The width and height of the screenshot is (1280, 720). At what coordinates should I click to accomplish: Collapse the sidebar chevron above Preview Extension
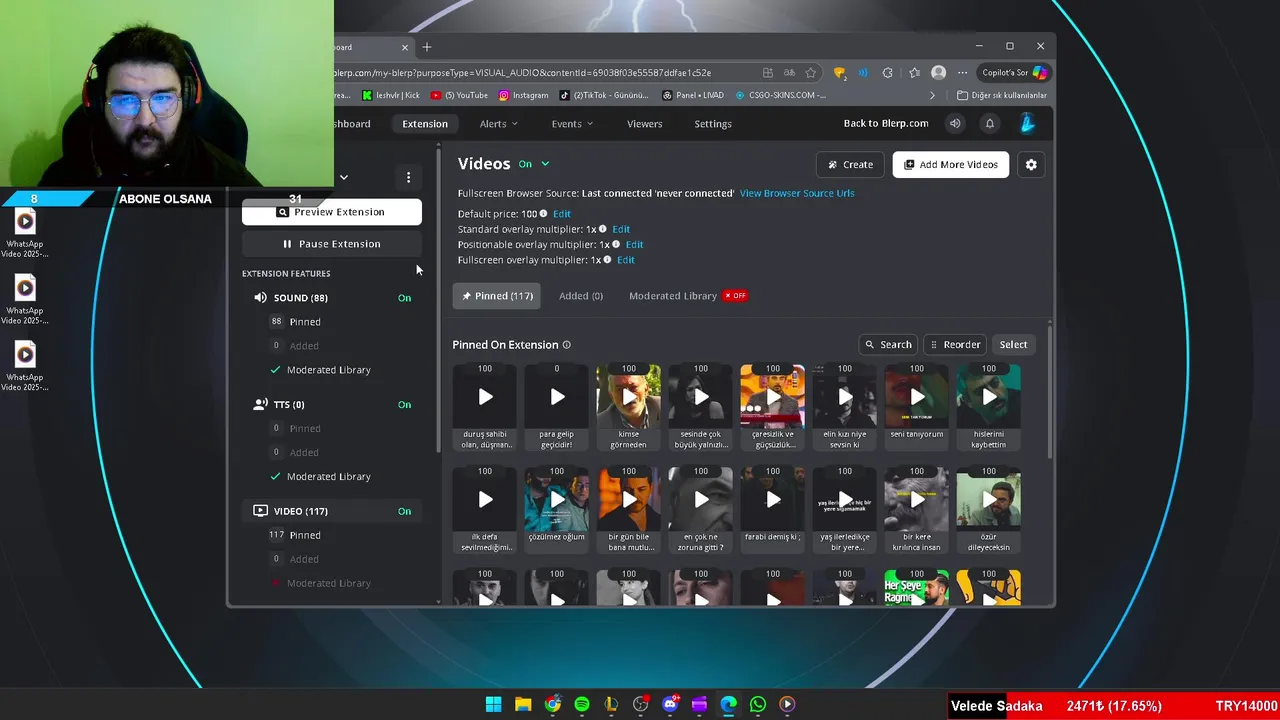[343, 178]
